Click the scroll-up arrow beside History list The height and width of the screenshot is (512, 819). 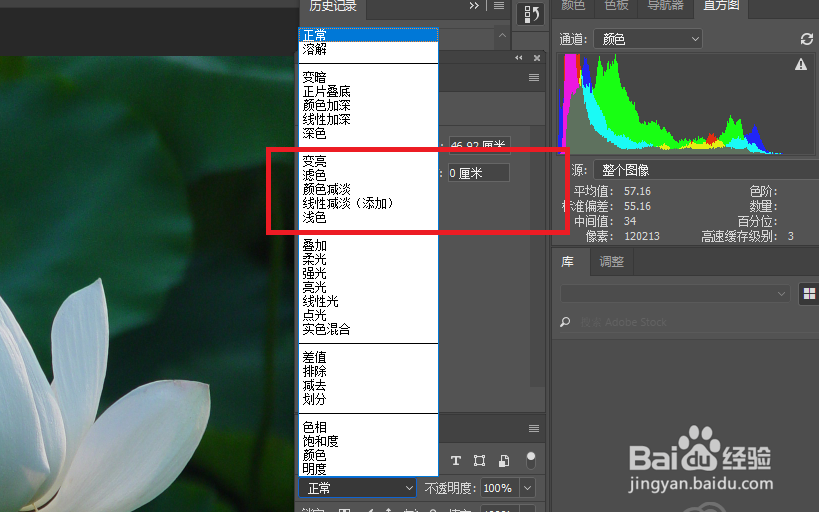pos(502,36)
